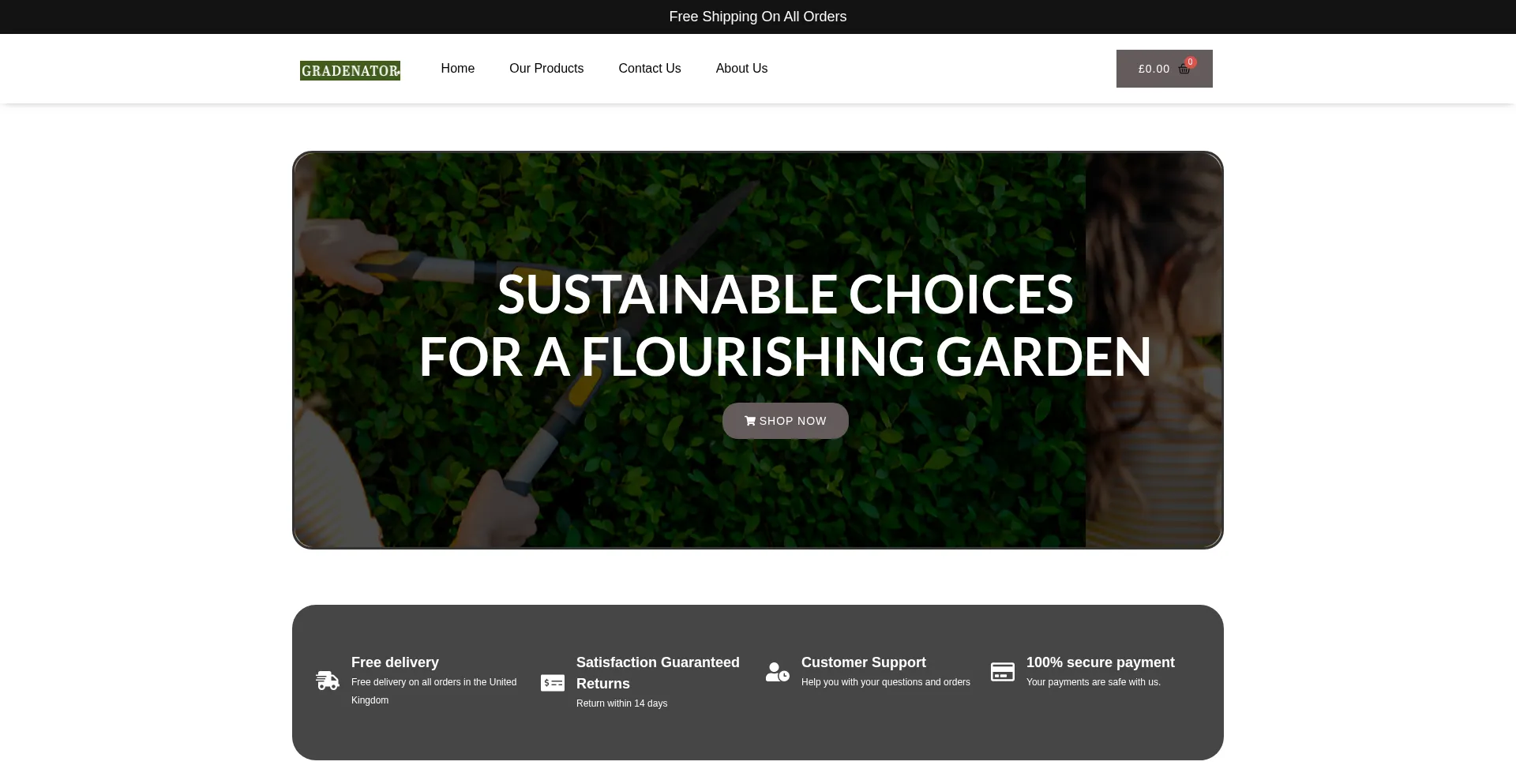Click the Free Shipping On All Orders banner
The width and height of the screenshot is (1516, 784).
pyautogui.click(x=758, y=17)
